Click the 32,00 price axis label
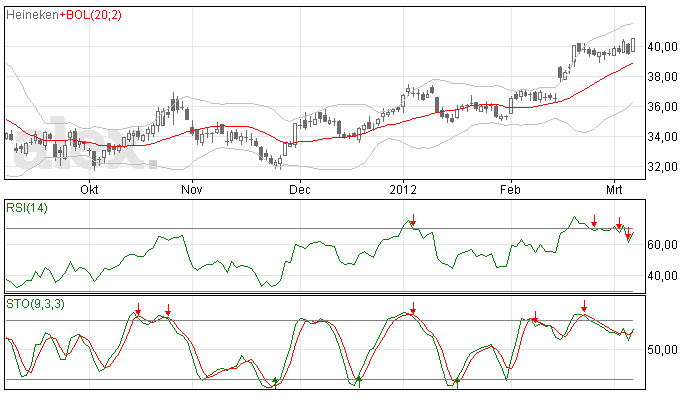 662,167
